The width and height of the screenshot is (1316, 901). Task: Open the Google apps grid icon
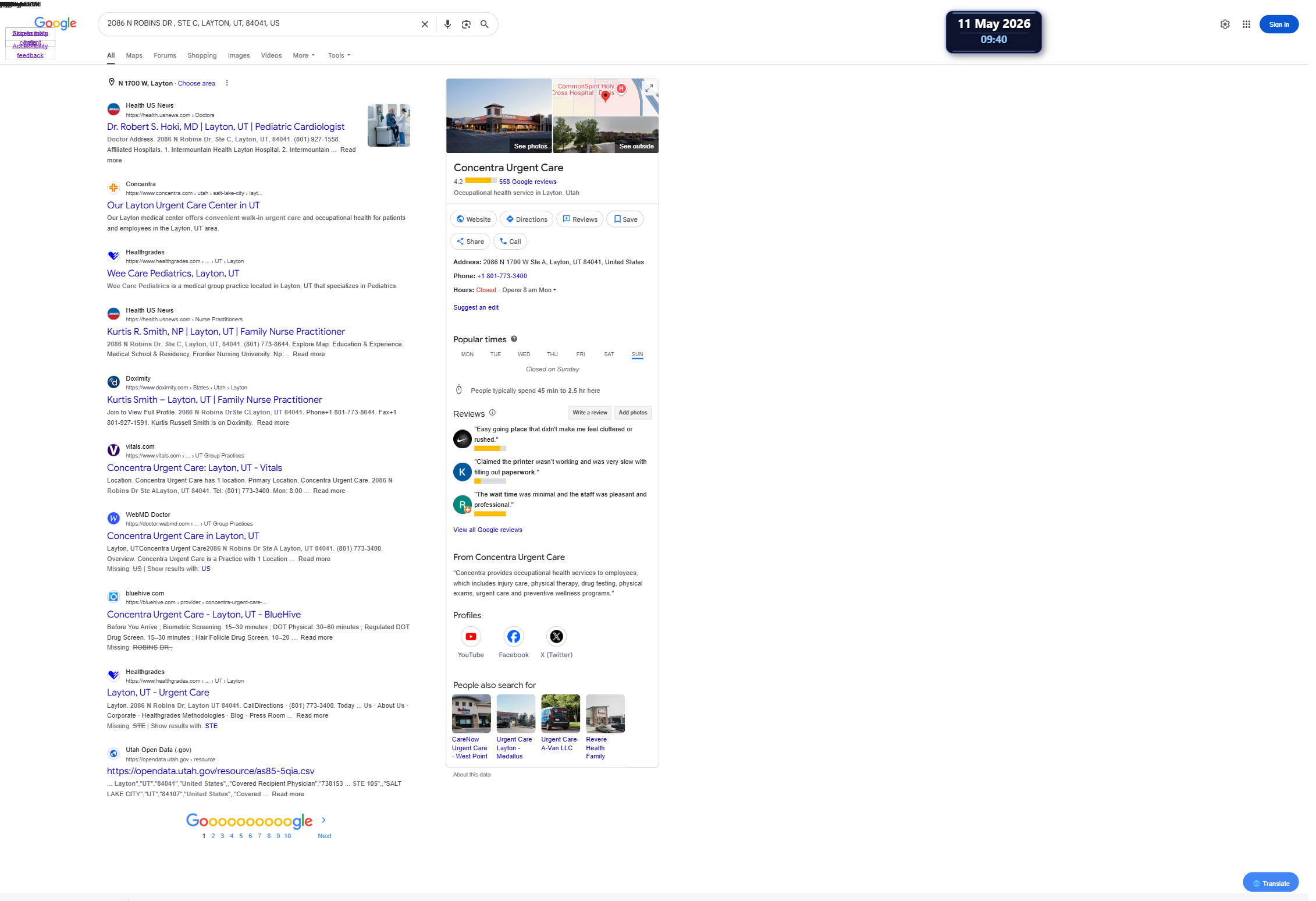[x=1246, y=24]
